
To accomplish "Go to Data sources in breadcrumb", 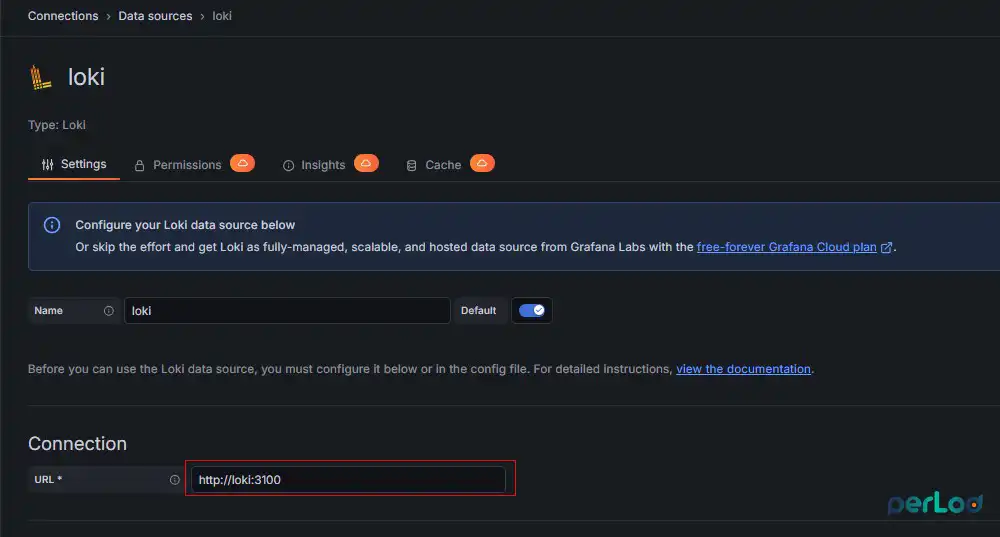I will [x=155, y=16].
